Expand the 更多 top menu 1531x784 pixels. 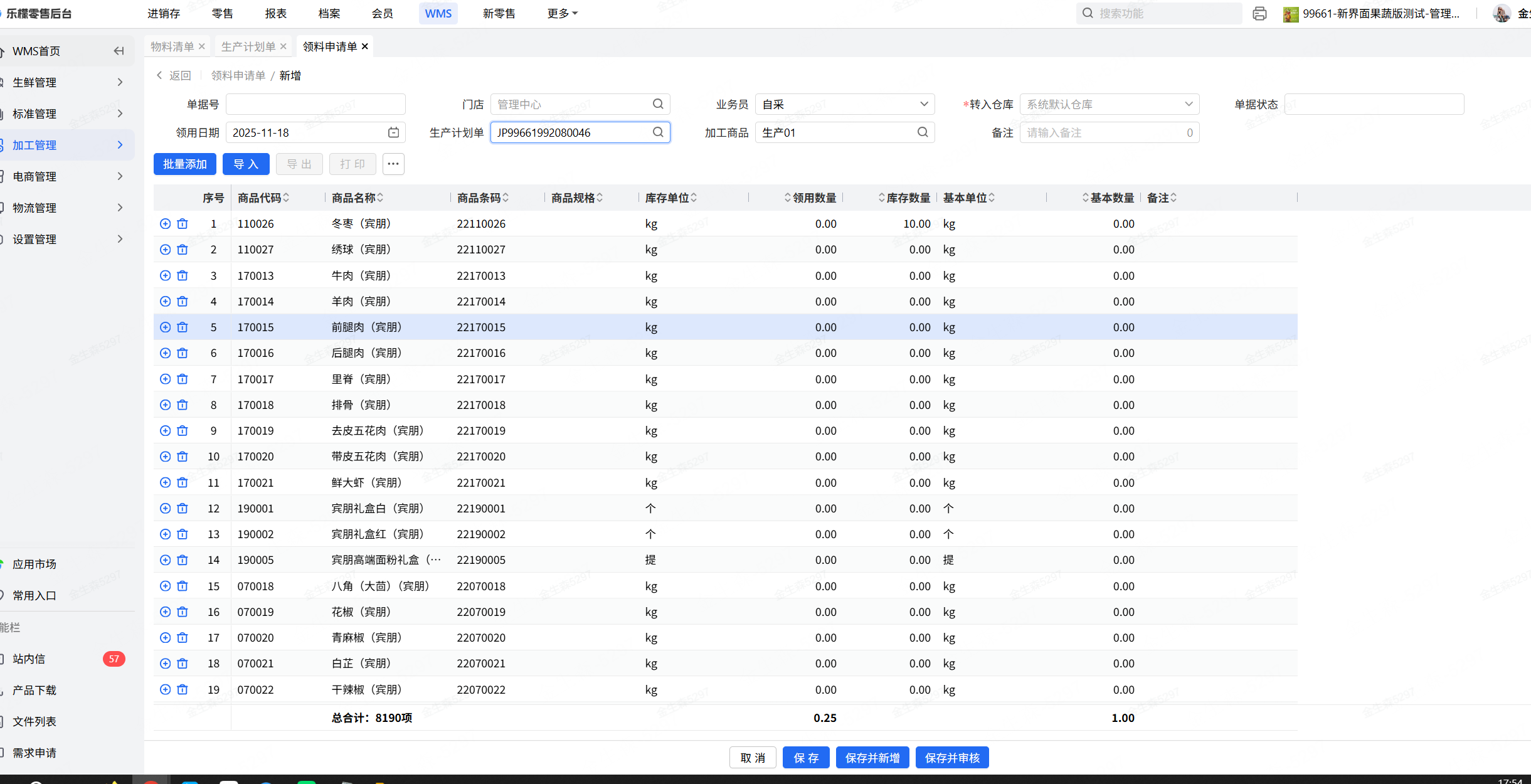point(562,13)
